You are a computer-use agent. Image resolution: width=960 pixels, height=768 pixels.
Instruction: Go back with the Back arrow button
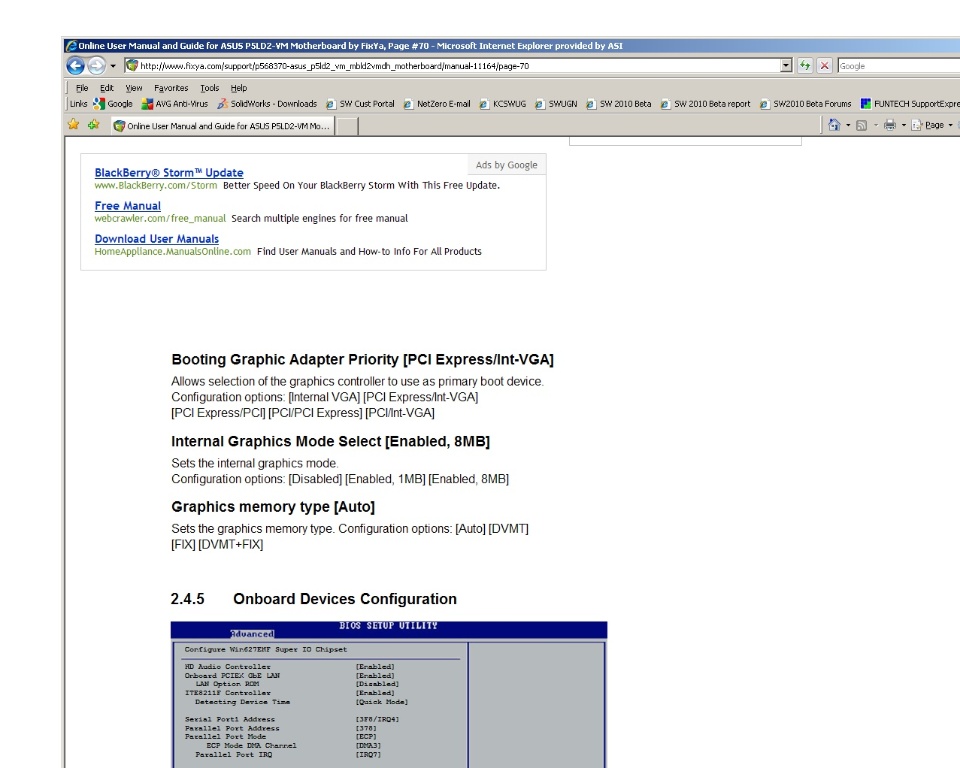(x=75, y=66)
